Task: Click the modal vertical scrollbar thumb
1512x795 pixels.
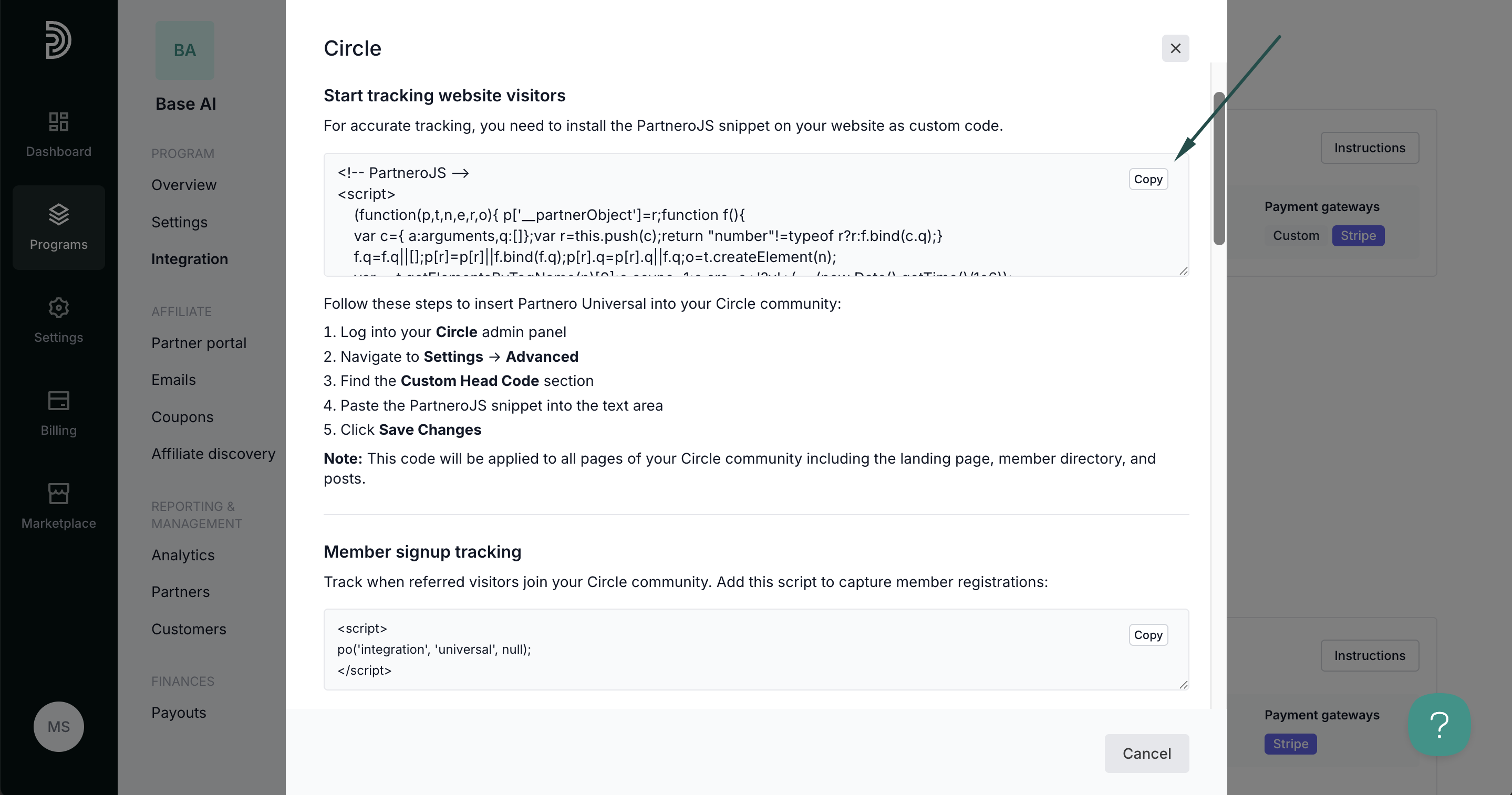Action: click(x=1219, y=169)
